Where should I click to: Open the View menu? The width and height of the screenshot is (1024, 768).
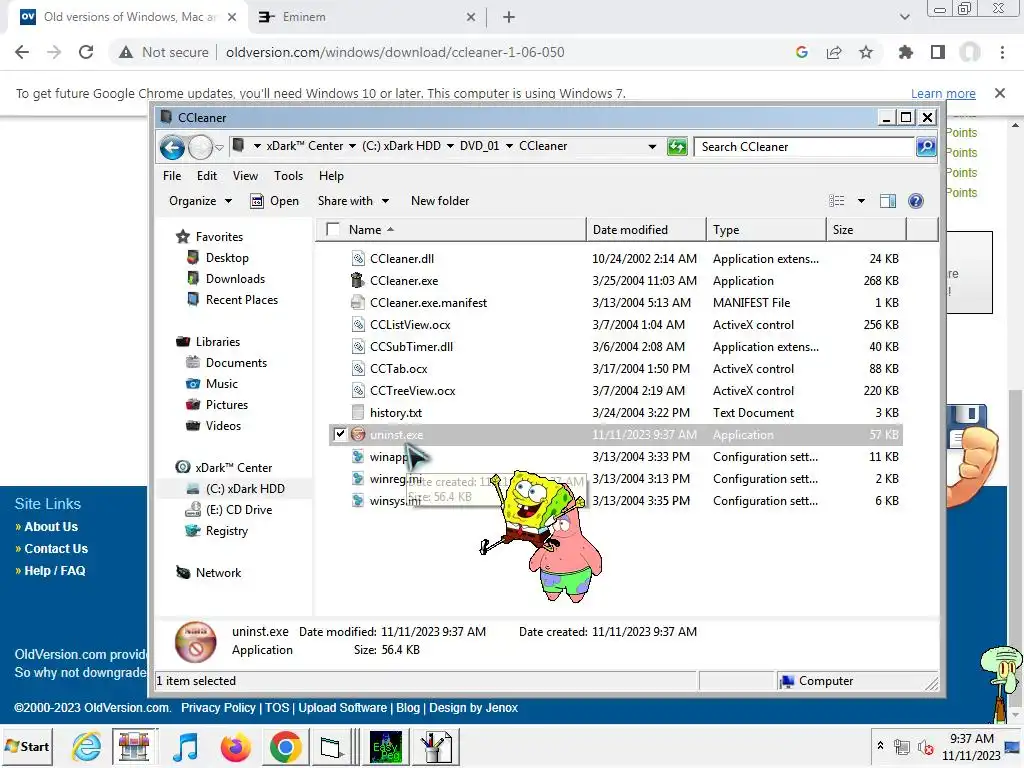(x=245, y=176)
